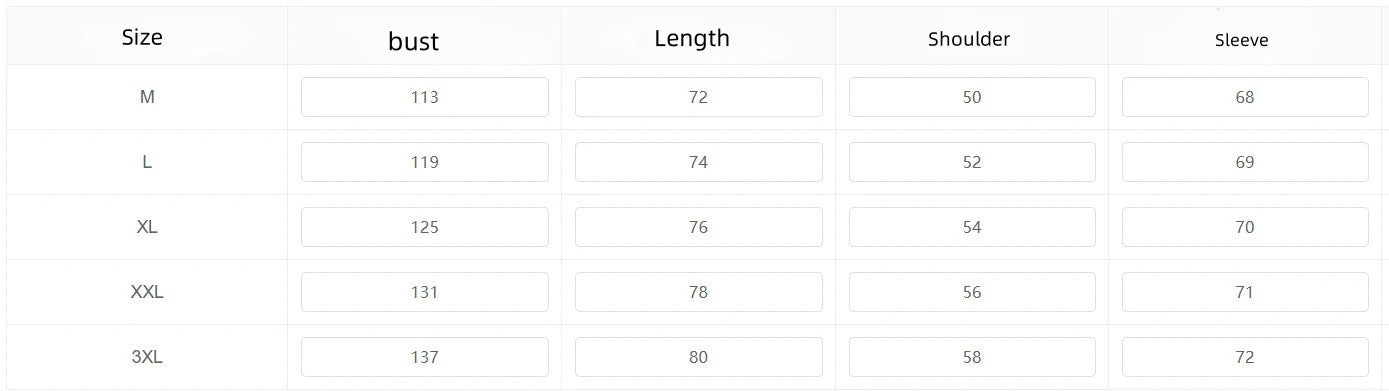Click the bust column header
This screenshot has width=1389, height=391.
click(413, 41)
